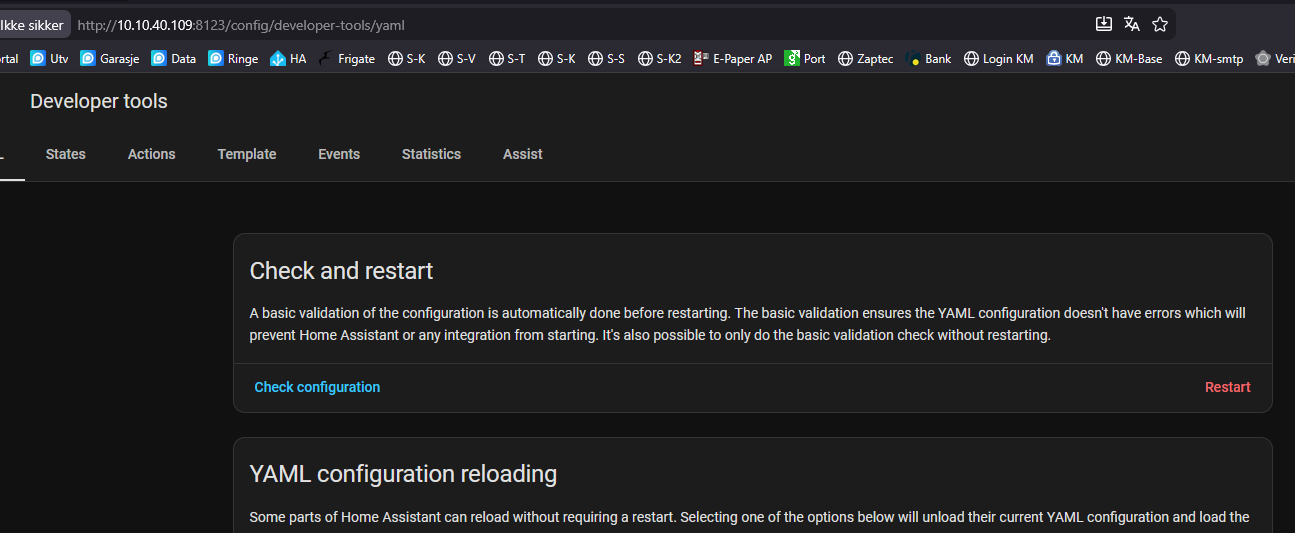
Task: Open the Zaptec bookmark
Action: (x=866, y=59)
